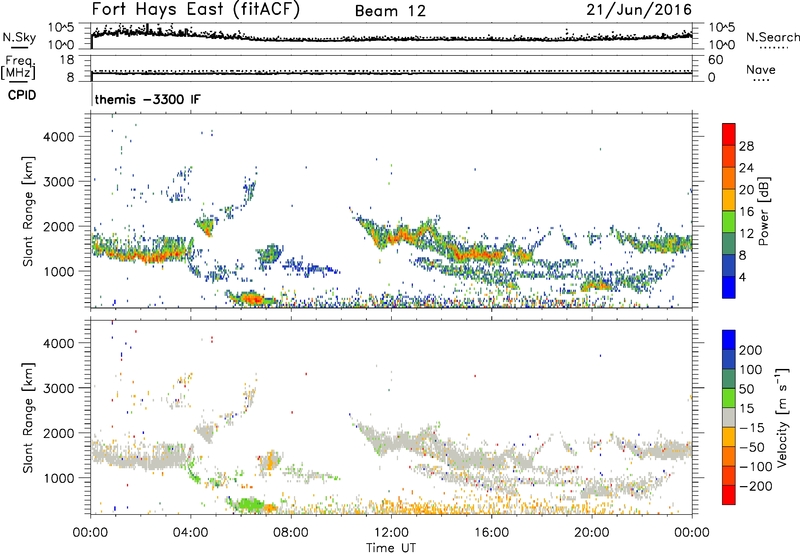
Task: Click '1000' on the velocity panel axis
Action: click(x=59, y=477)
